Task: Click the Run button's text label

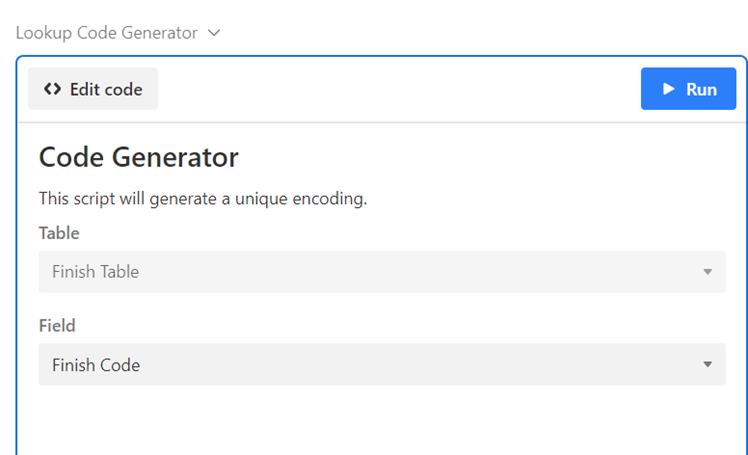Action: click(x=701, y=89)
